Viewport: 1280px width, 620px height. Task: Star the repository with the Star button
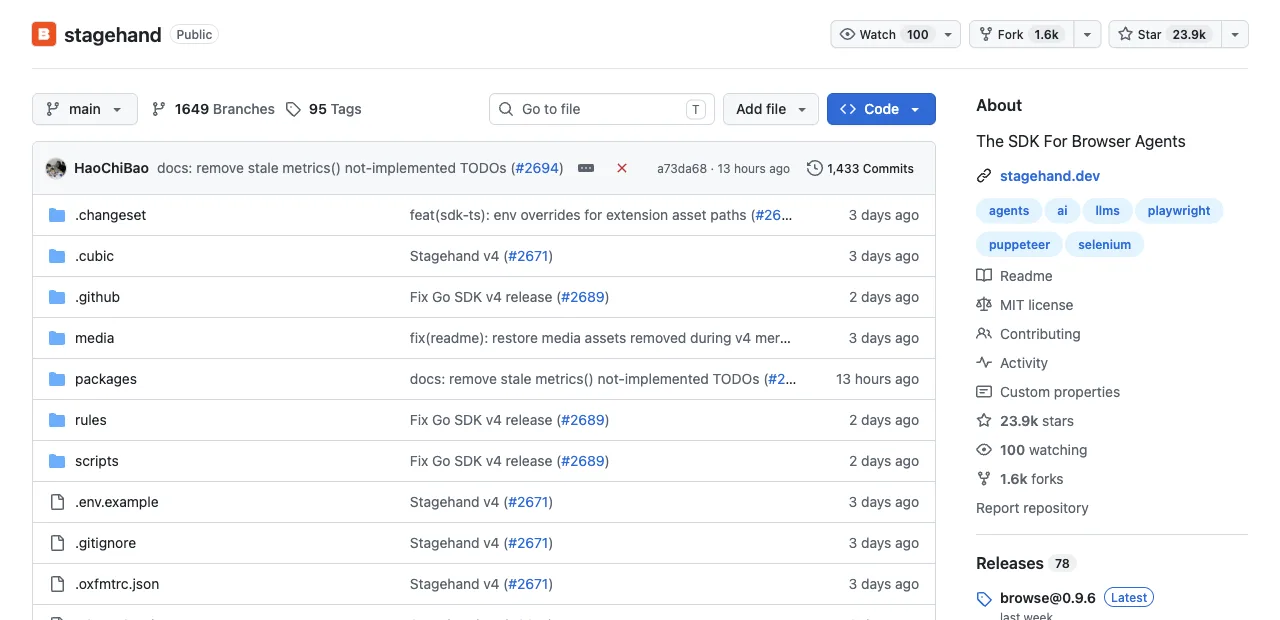[1165, 34]
